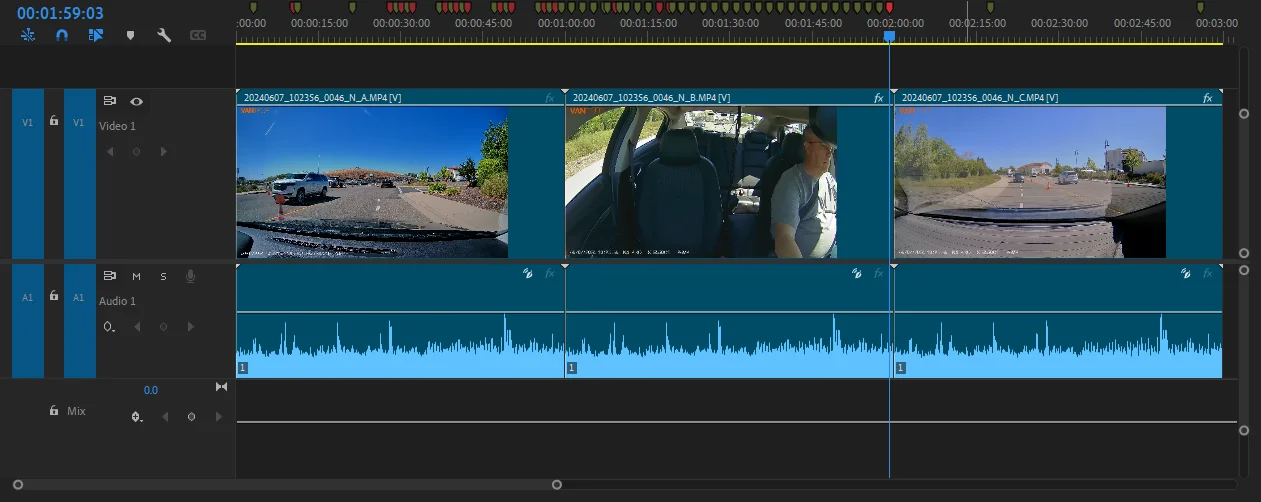Toggle the magnet Snap in Timeline icon
1261x502 pixels.
(x=62, y=35)
